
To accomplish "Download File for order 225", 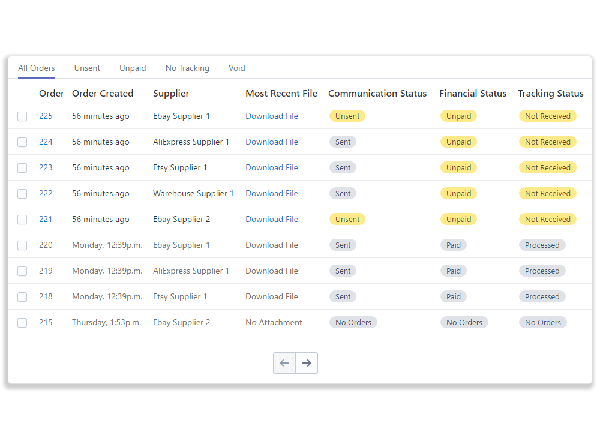I will coord(272,116).
